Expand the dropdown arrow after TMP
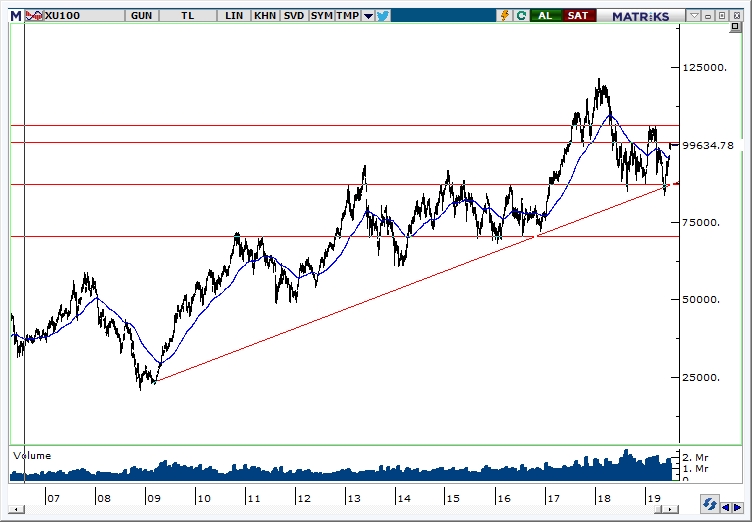752x522 pixels. point(368,16)
